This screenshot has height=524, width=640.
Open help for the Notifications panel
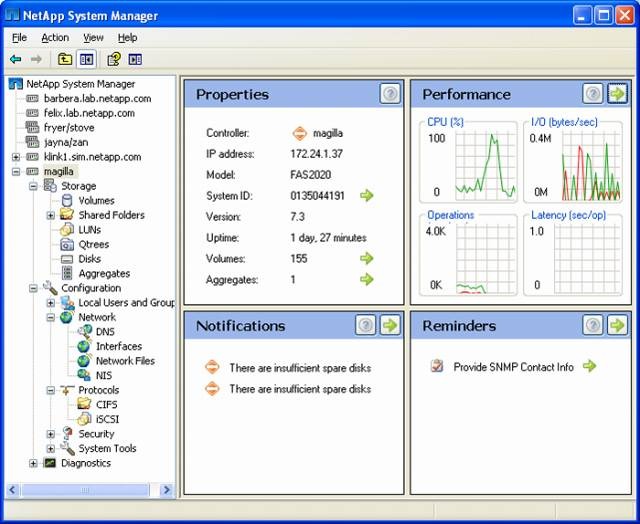pyautogui.click(x=366, y=325)
